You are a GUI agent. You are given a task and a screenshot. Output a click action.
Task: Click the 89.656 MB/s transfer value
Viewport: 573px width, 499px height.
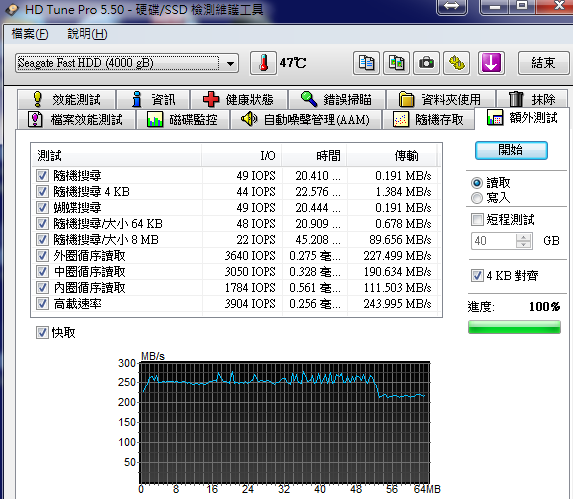(x=400, y=240)
